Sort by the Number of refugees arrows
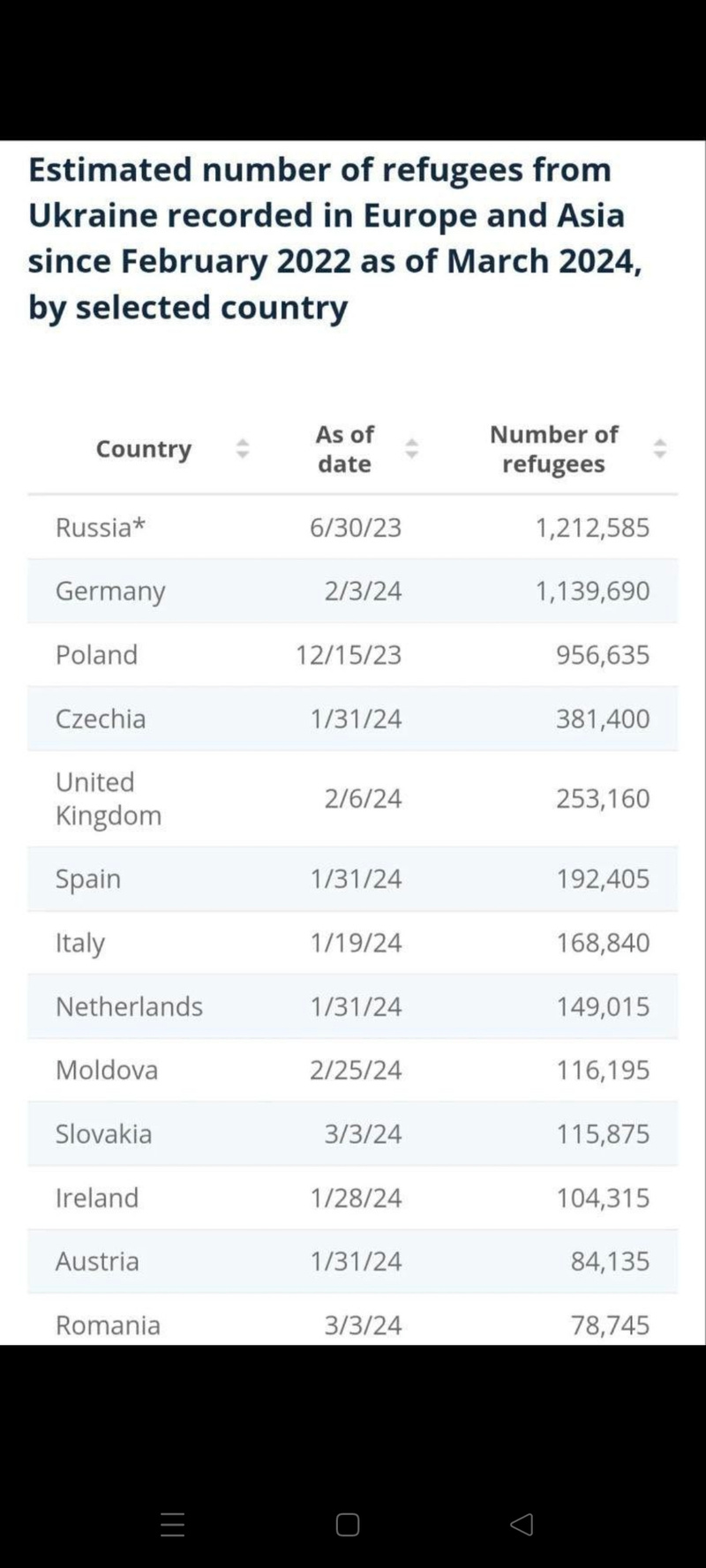The image size is (706, 1568). (659, 449)
